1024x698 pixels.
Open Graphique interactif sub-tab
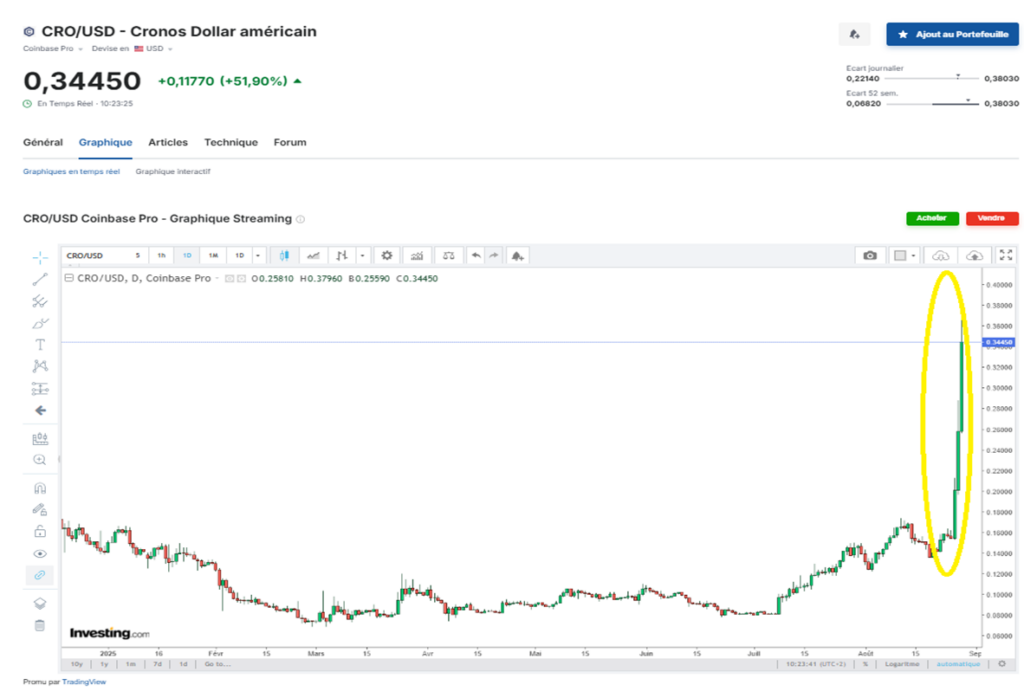pyautogui.click(x=173, y=171)
